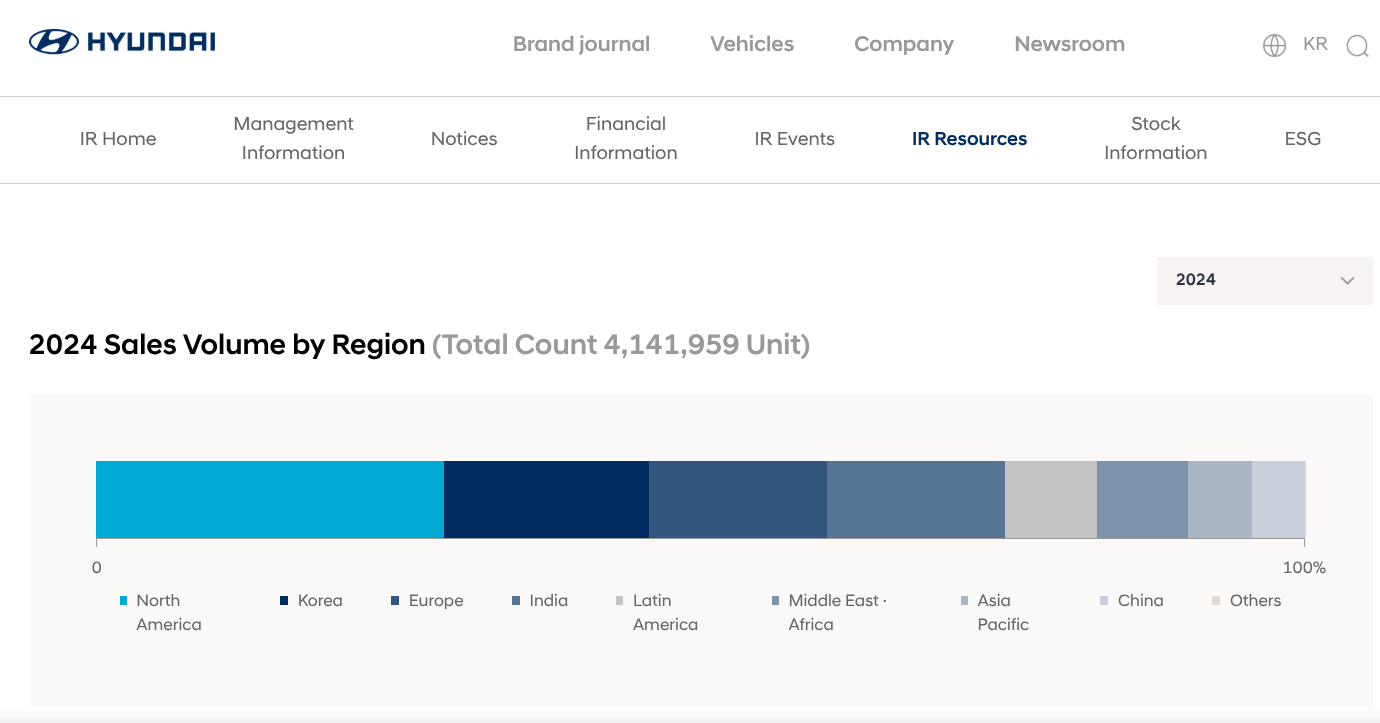
Task: Toggle the Others legend label
Action: (1256, 601)
